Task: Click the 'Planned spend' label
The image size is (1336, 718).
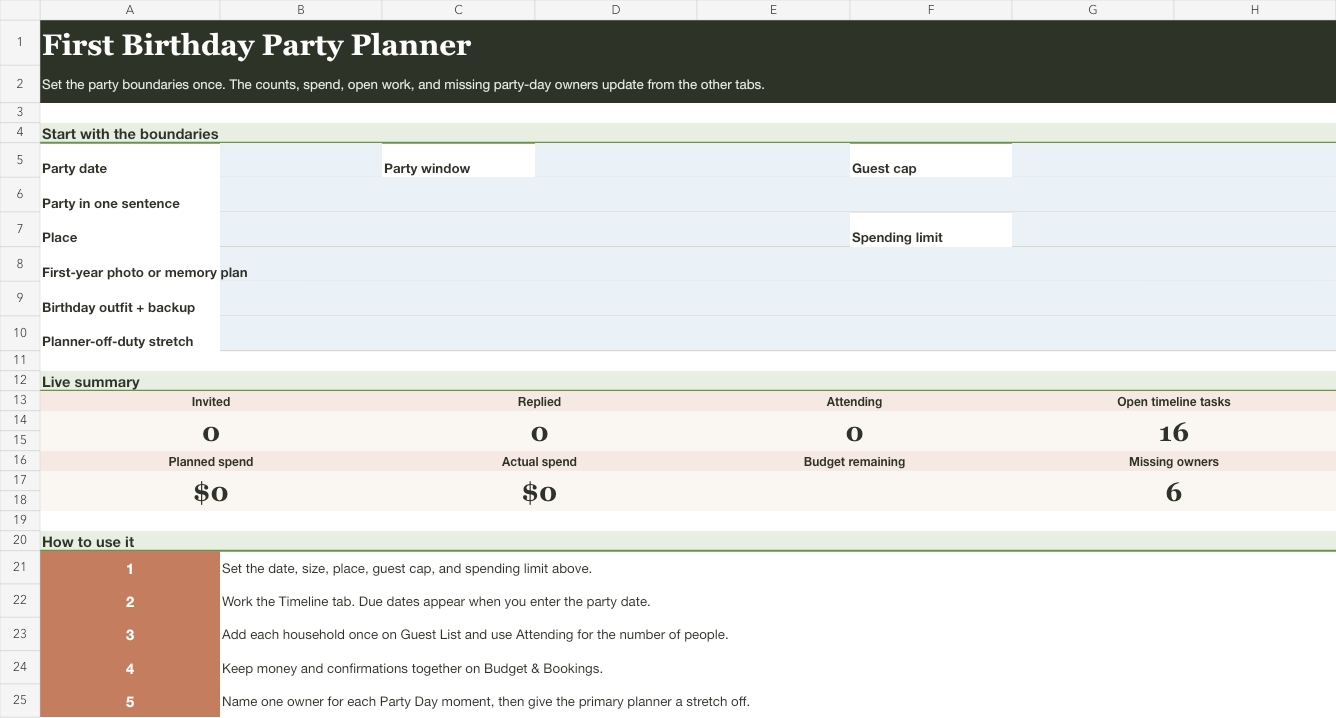Action: point(211,462)
